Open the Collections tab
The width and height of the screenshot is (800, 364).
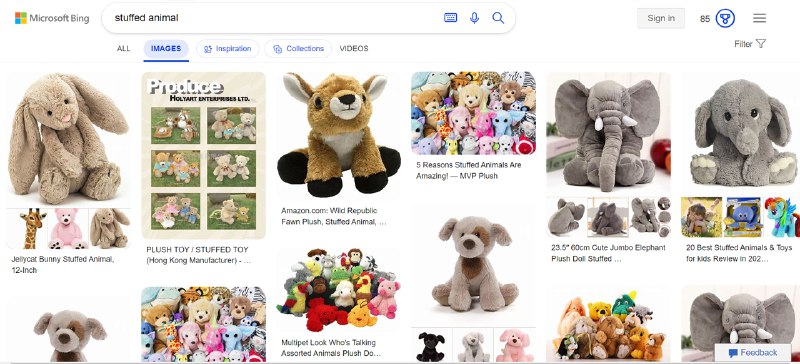click(x=298, y=48)
